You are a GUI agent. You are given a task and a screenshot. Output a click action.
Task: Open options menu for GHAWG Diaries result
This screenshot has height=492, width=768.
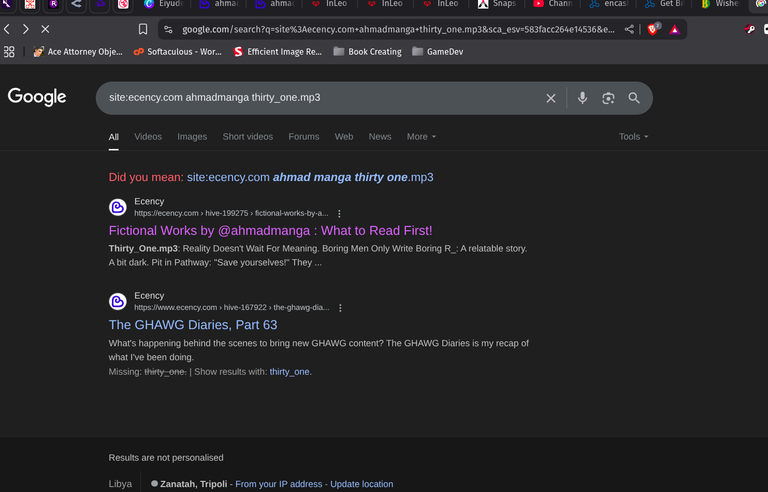tap(340, 308)
